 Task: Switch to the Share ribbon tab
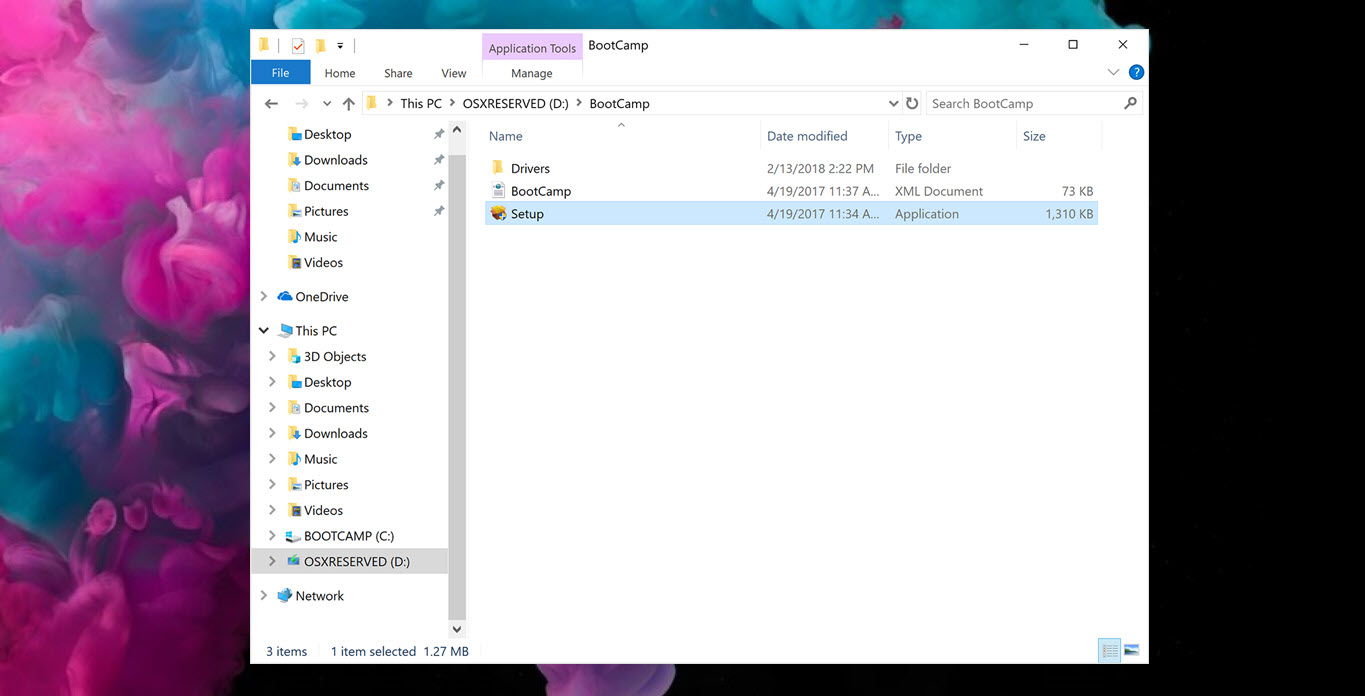pyautogui.click(x=398, y=73)
